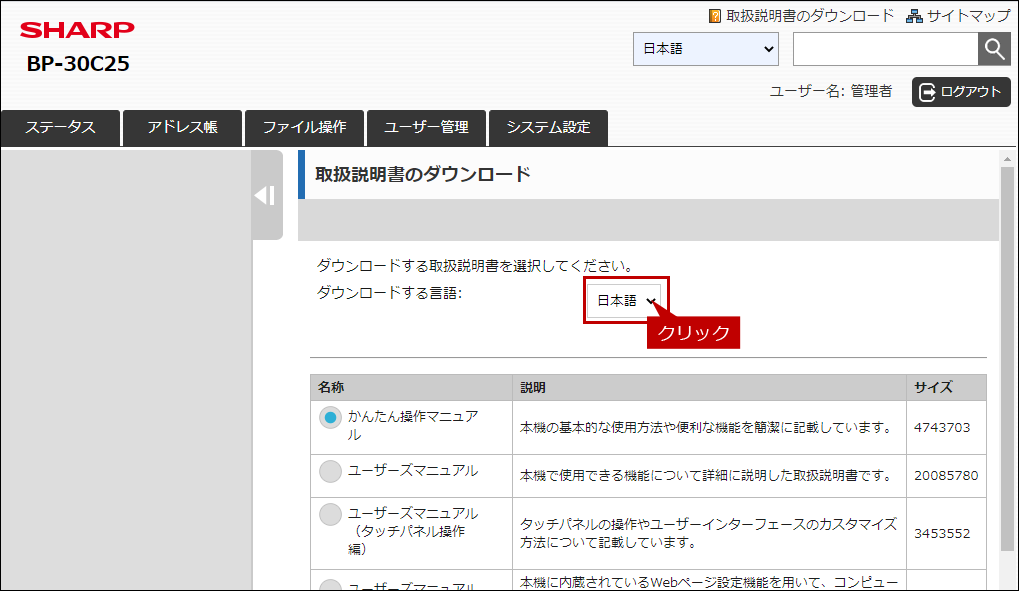
Task: Click the 取扱説明書のダウンロード page heading
Action: pos(423,174)
